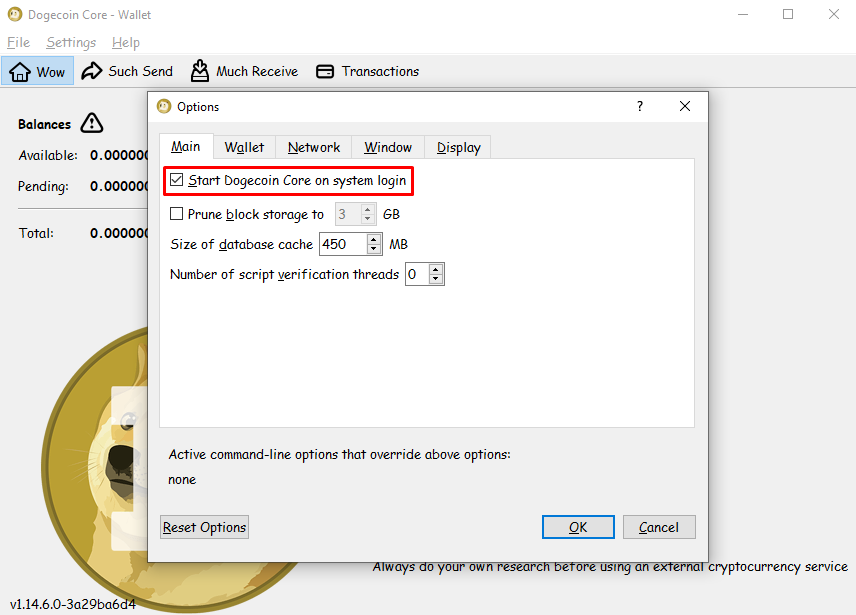Switch to the Network tab

click(314, 147)
